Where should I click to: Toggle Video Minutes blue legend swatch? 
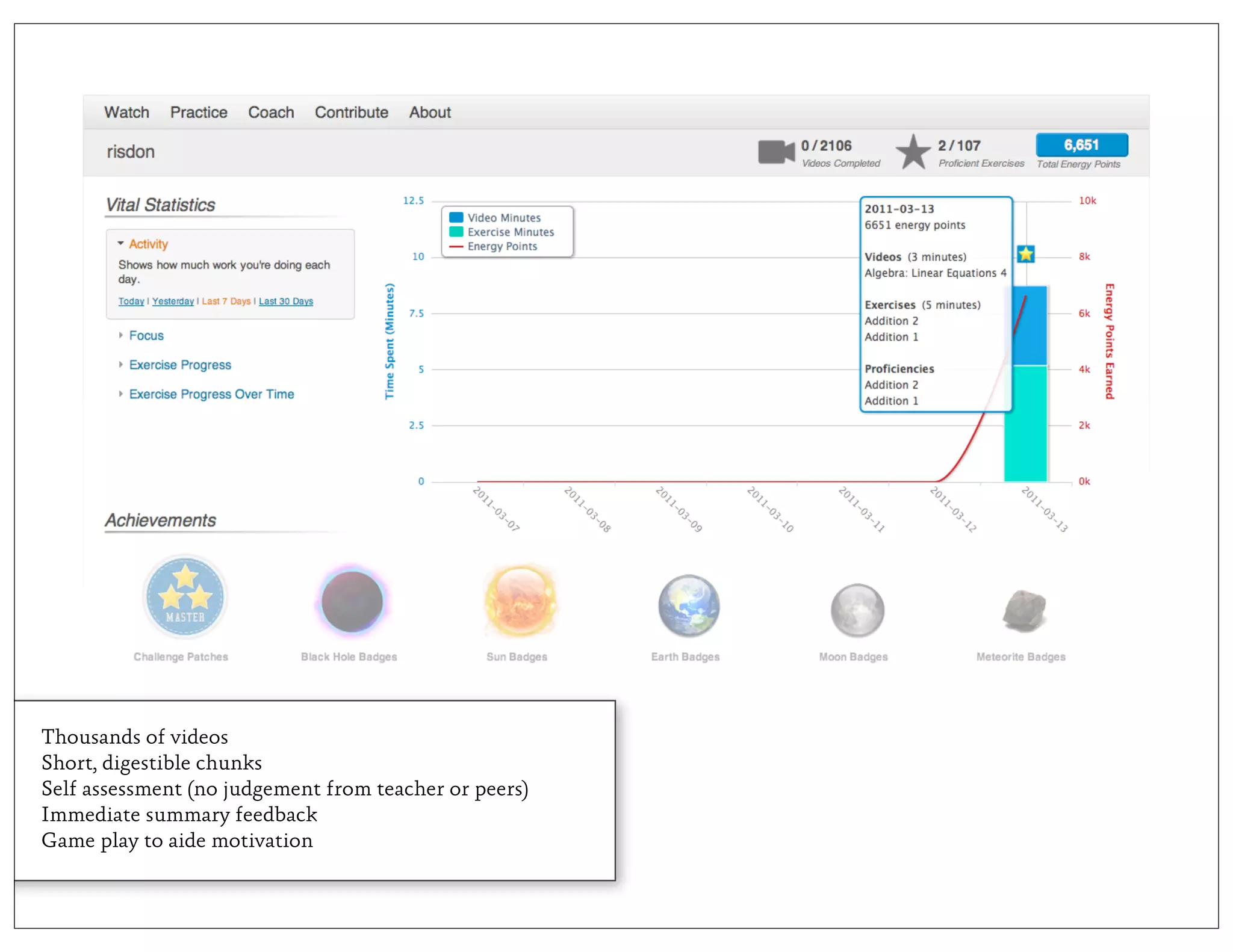coord(456,217)
